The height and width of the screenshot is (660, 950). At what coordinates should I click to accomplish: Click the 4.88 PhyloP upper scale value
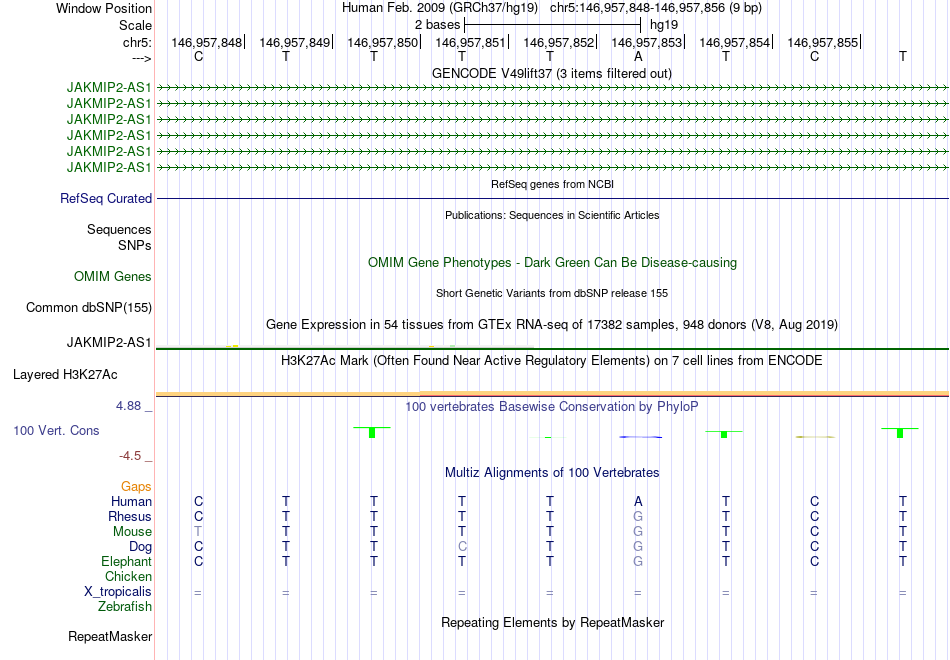coord(128,406)
